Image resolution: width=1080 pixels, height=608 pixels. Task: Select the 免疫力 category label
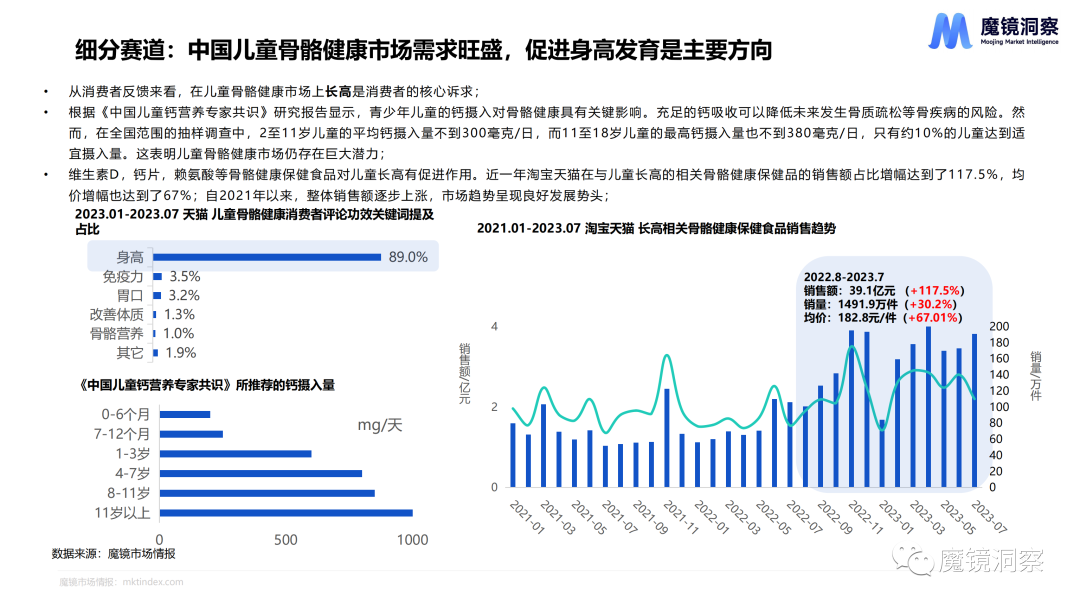123,276
